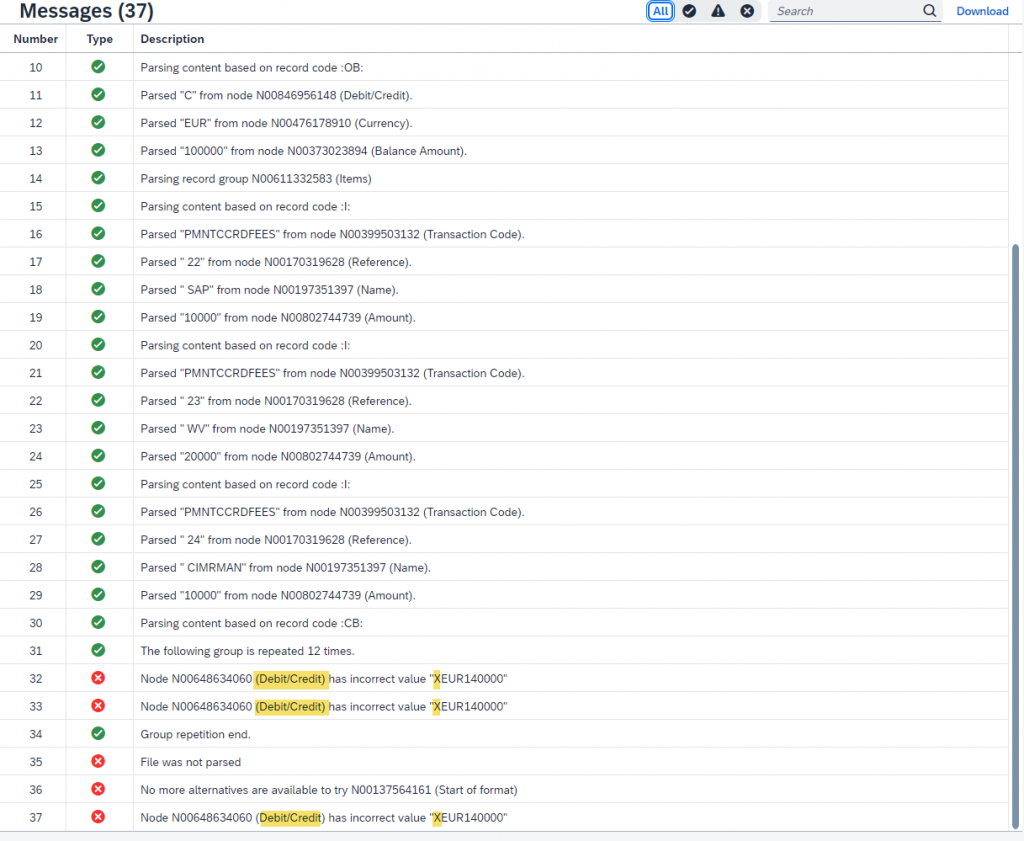Screen dimensions: 1024x841
Task: Show all messages with the All filter
Action: (660, 11)
